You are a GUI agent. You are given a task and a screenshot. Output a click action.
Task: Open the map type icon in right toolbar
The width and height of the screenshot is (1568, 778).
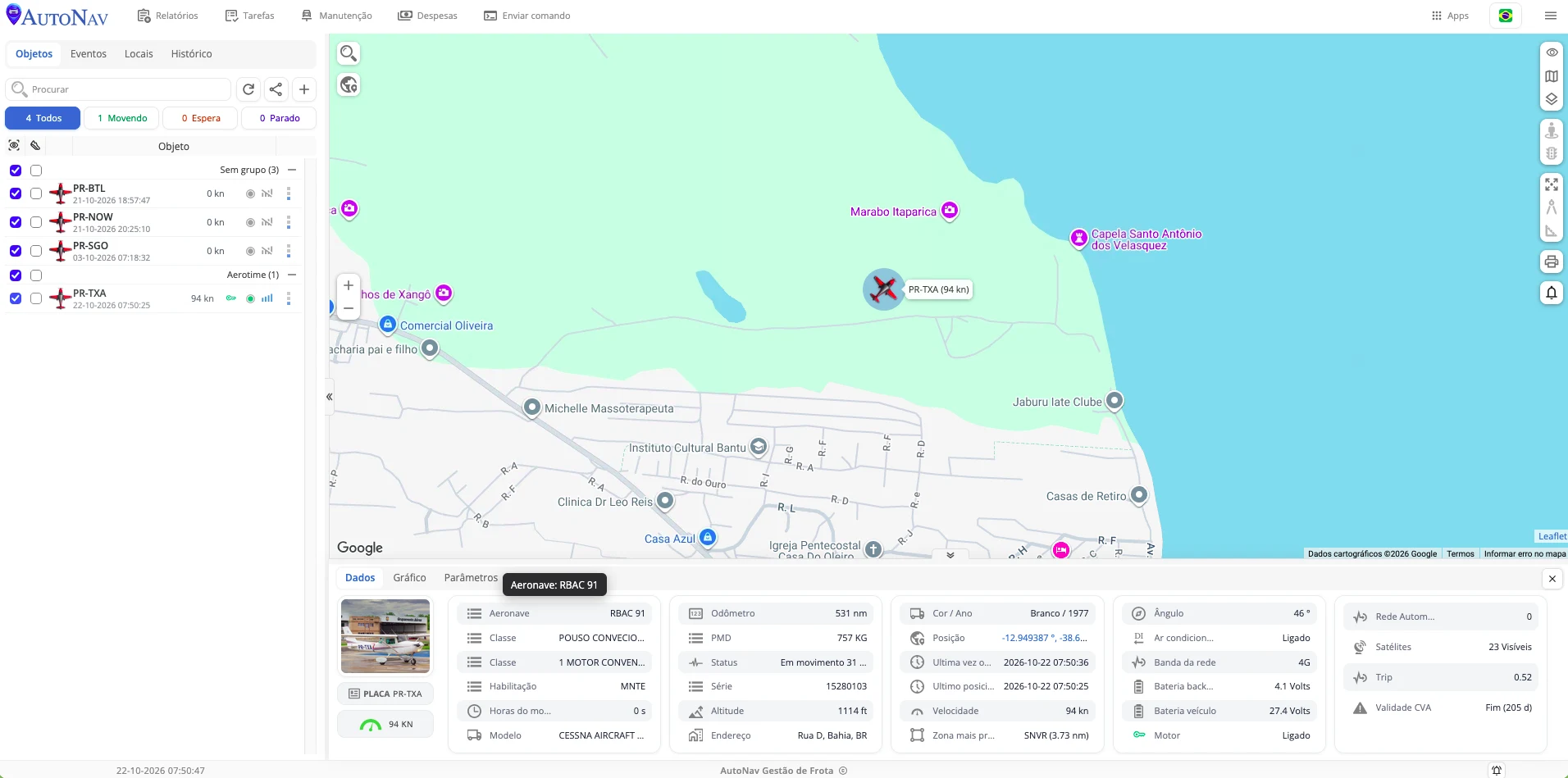point(1552,75)
